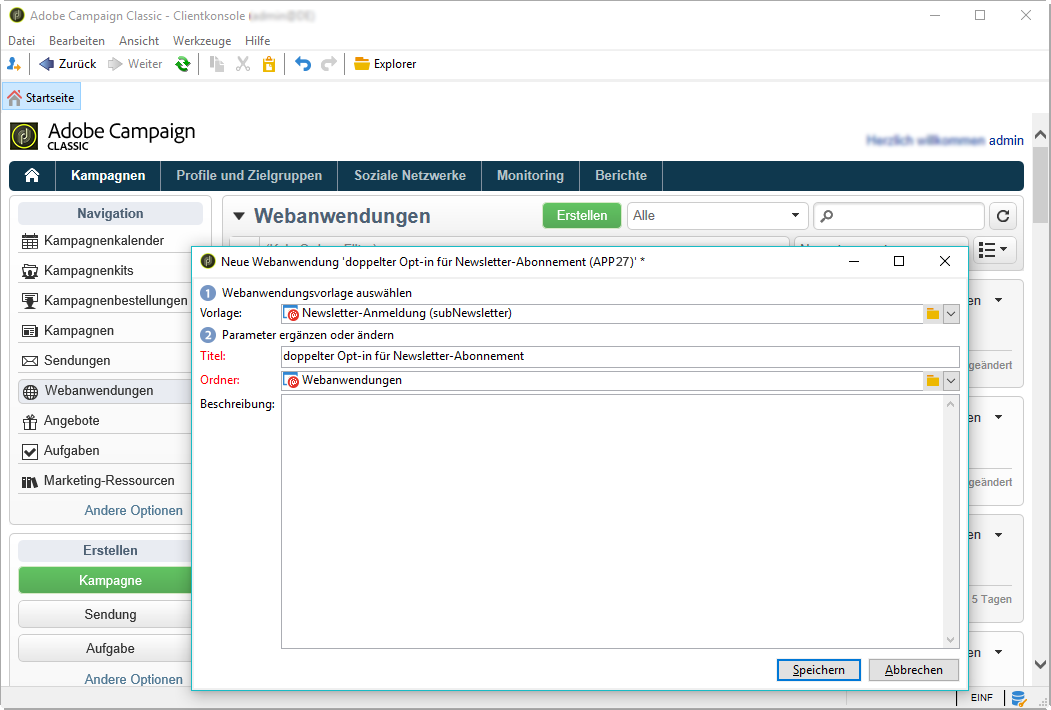
Task: Maximize the Neue Webanwendung dialog
Action: pos(899,261)
